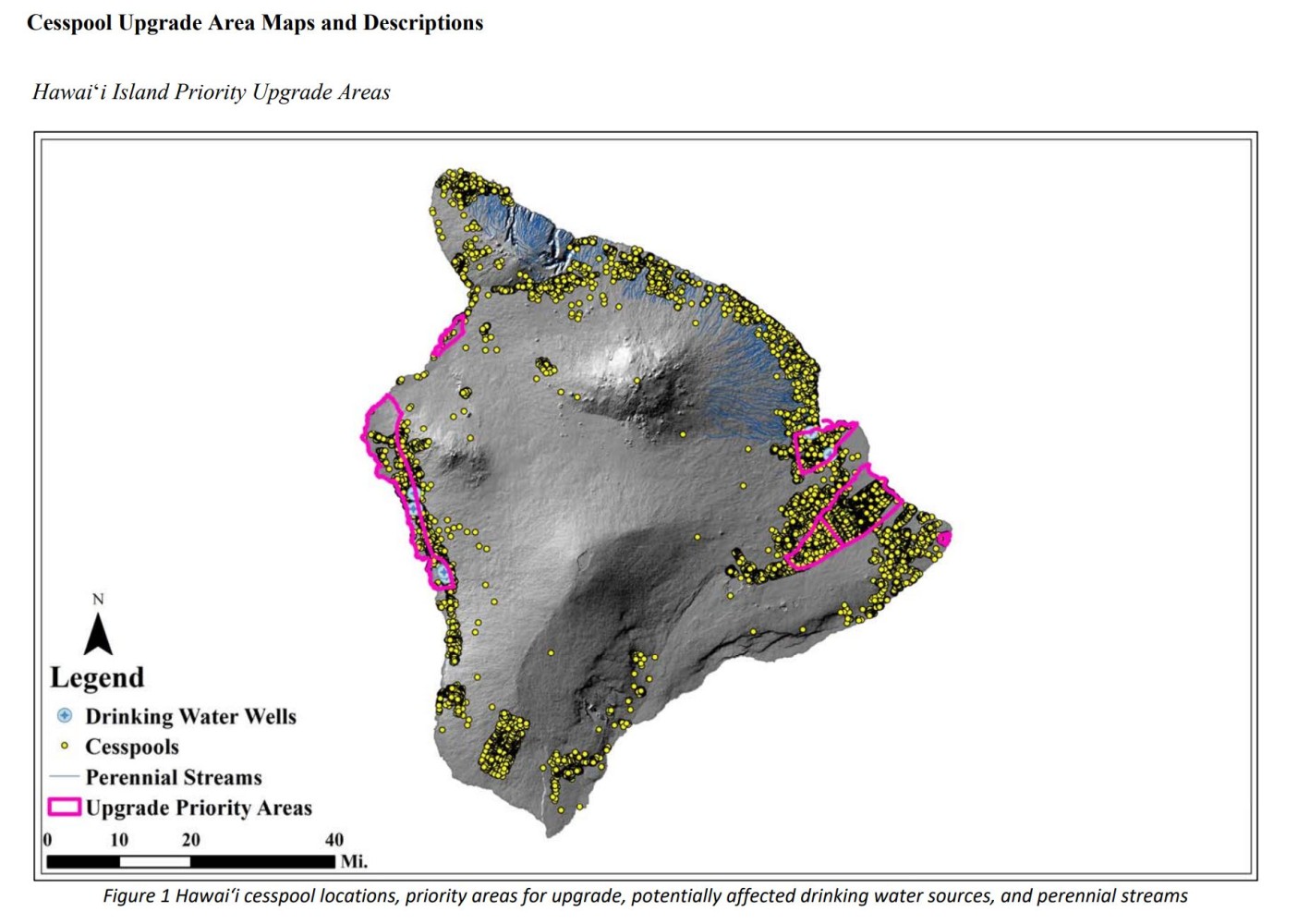
Task: Click the 'Legend' title text
Action: coord(97,677)
